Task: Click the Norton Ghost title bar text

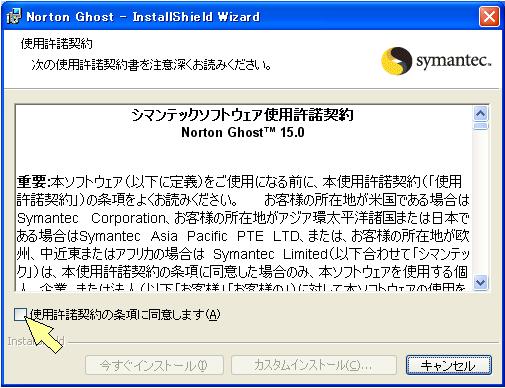Action: click(143, 17)
